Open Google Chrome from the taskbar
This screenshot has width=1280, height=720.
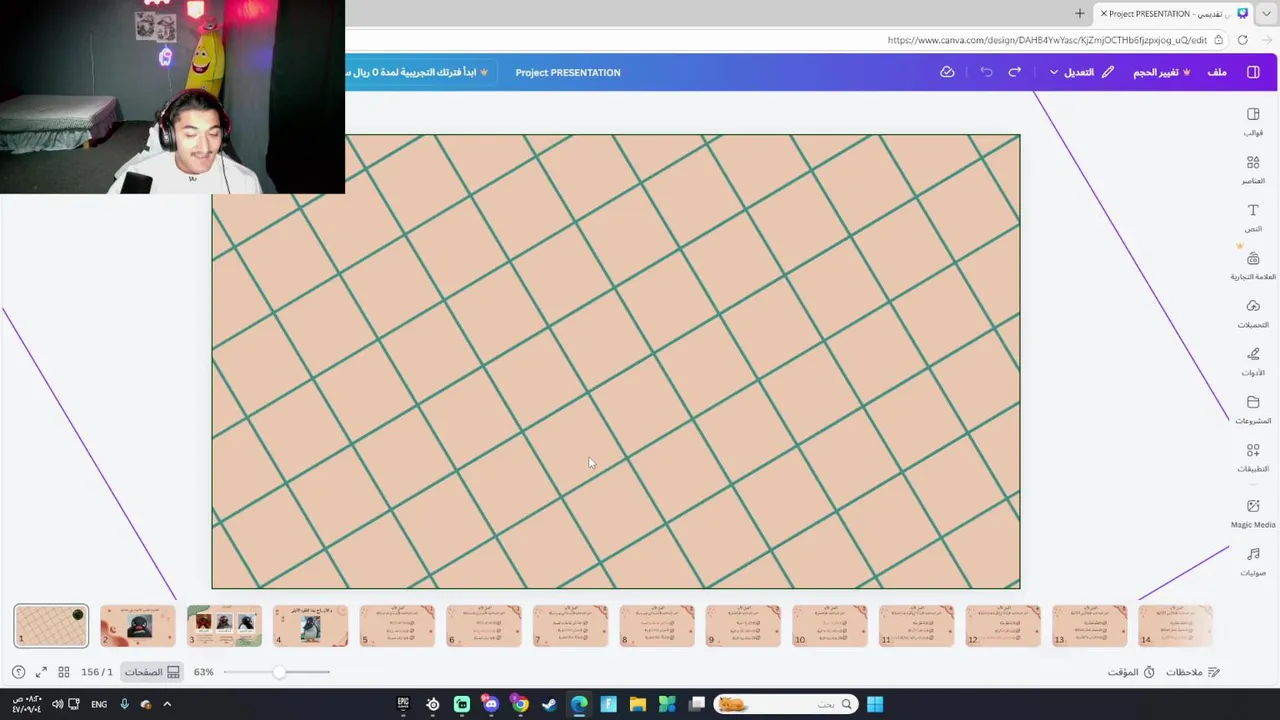click(520, 704)
